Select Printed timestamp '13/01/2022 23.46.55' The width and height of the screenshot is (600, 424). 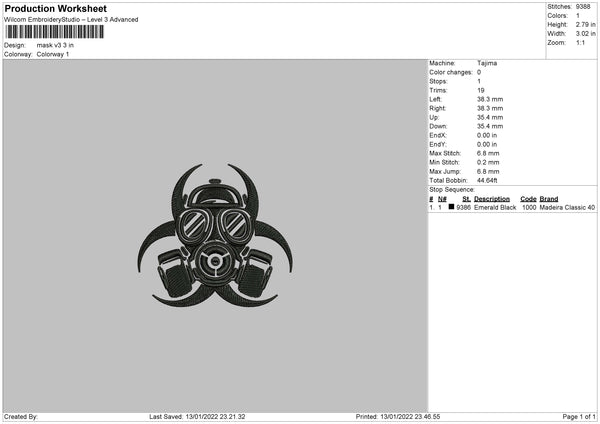pos(410,417)
